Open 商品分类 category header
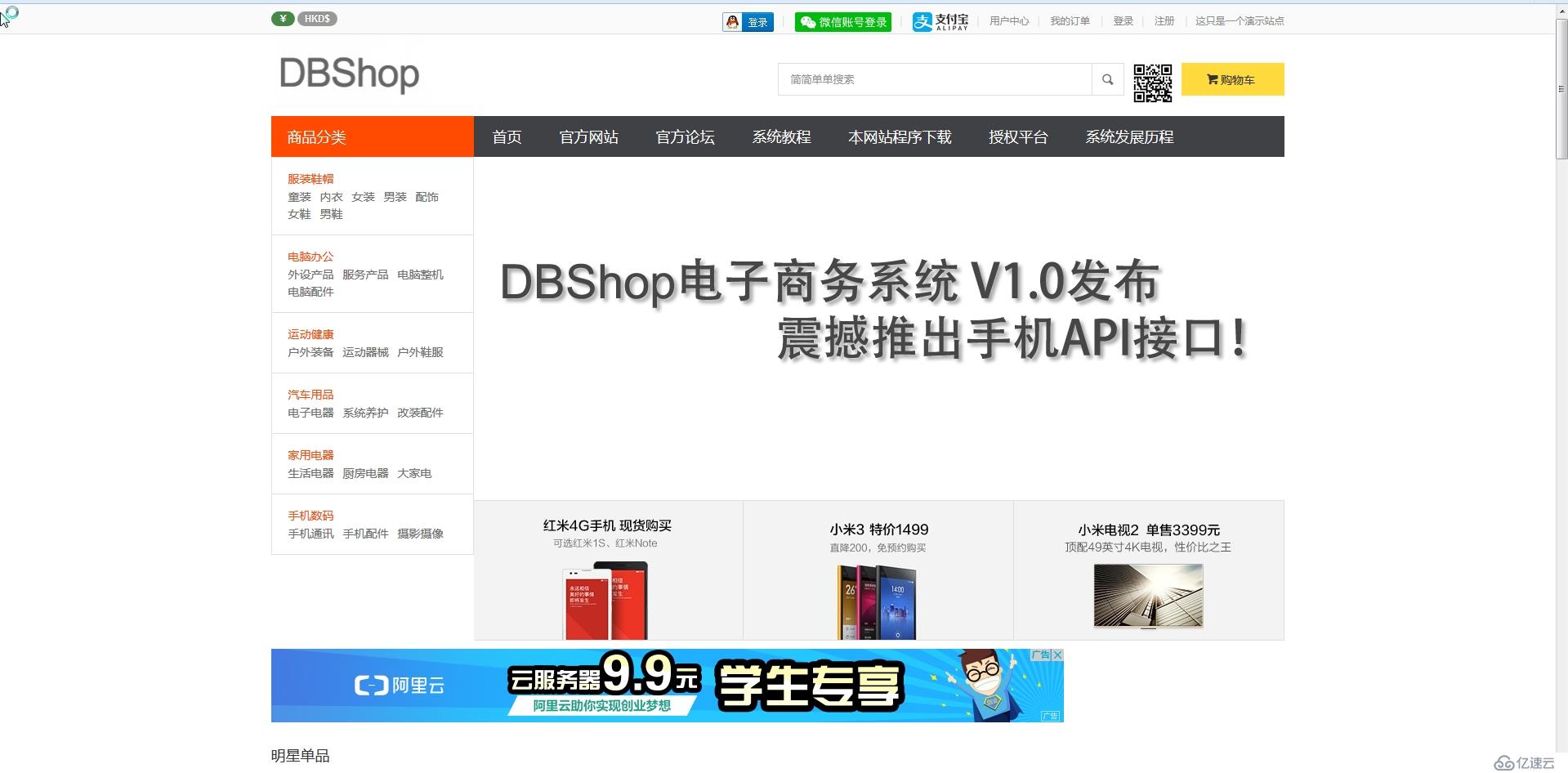Screen dimensions: 1568x773 373,136
